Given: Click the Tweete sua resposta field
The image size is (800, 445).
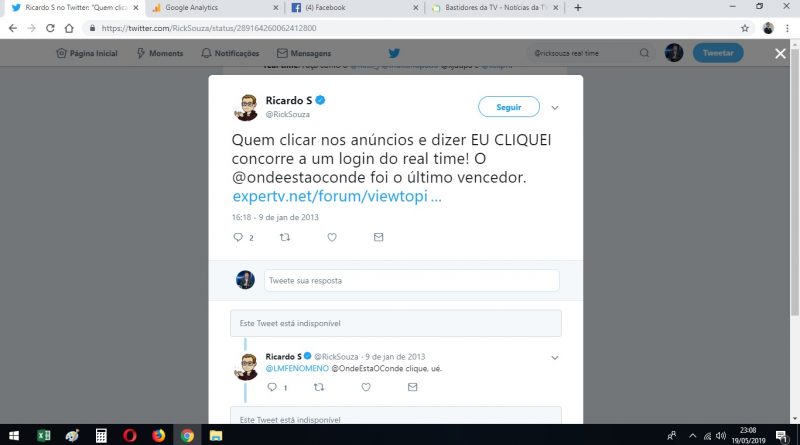Looking at the screenshot, I should point(412,281).
